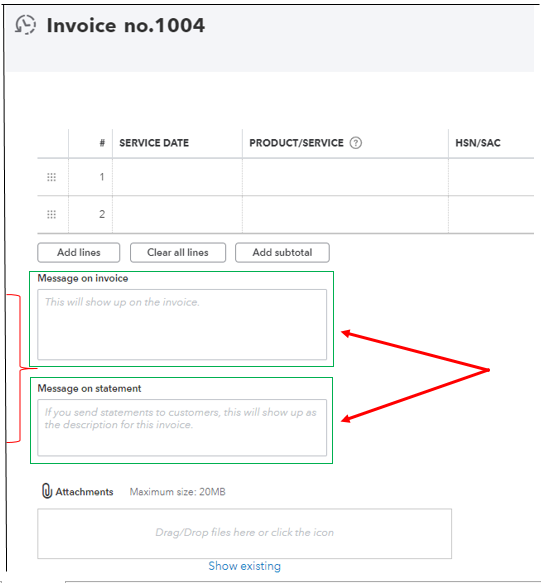Click the Add subtotal button
The width and height of the screenshot is (541, 583).
(282, 252)
